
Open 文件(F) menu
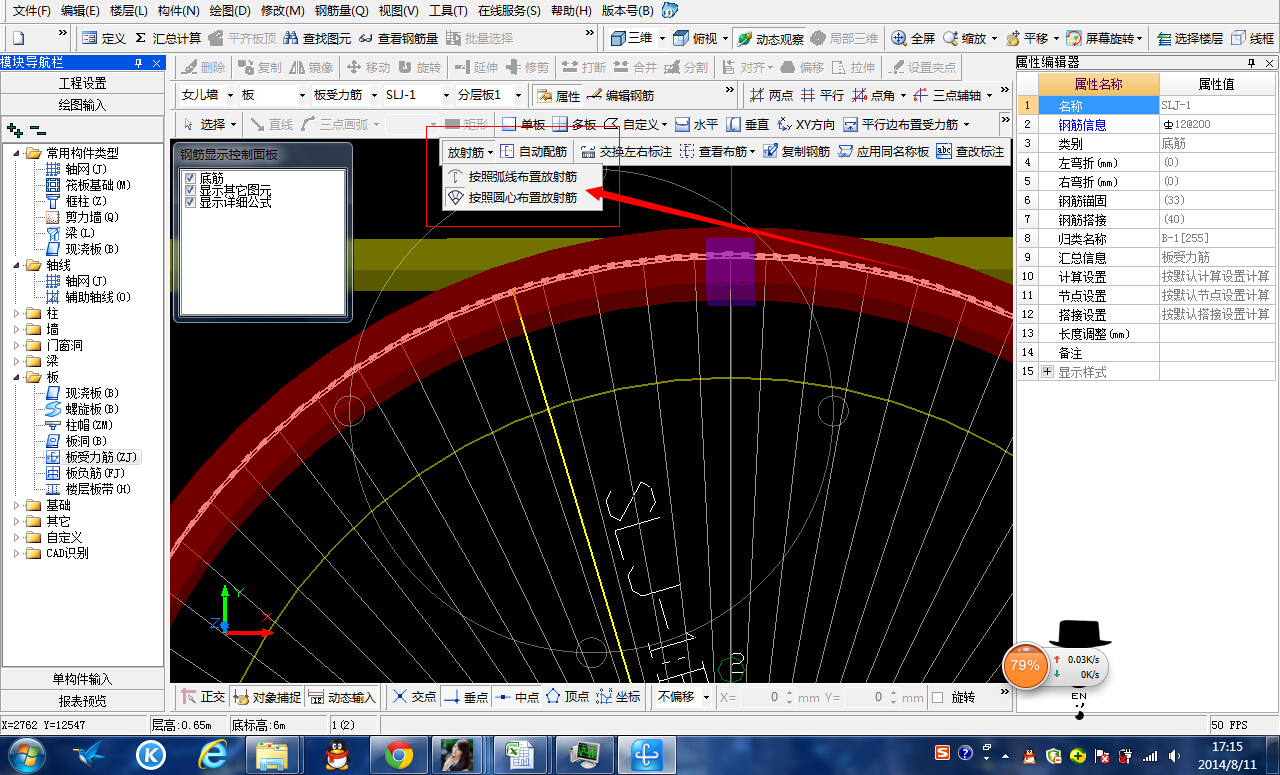coord(32,11)
